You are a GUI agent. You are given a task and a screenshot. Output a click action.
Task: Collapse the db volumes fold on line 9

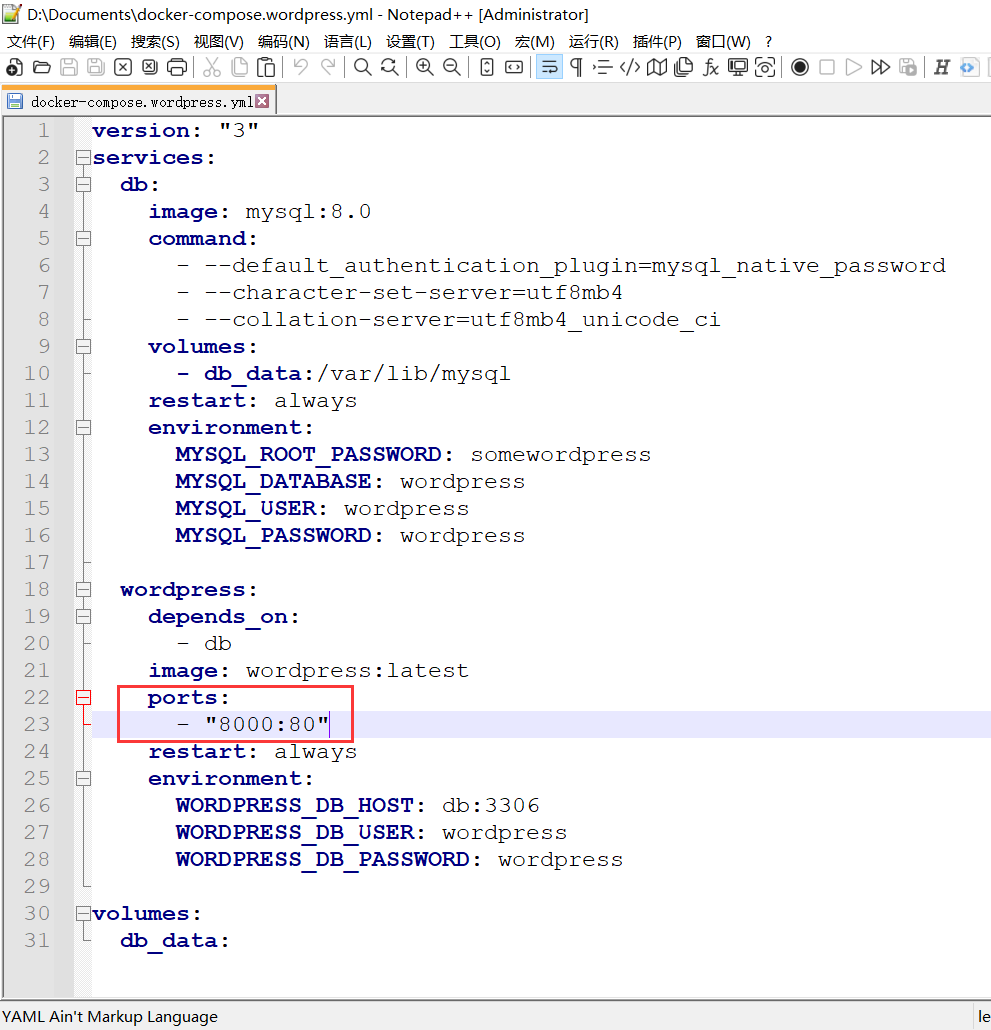coord(83,346)
